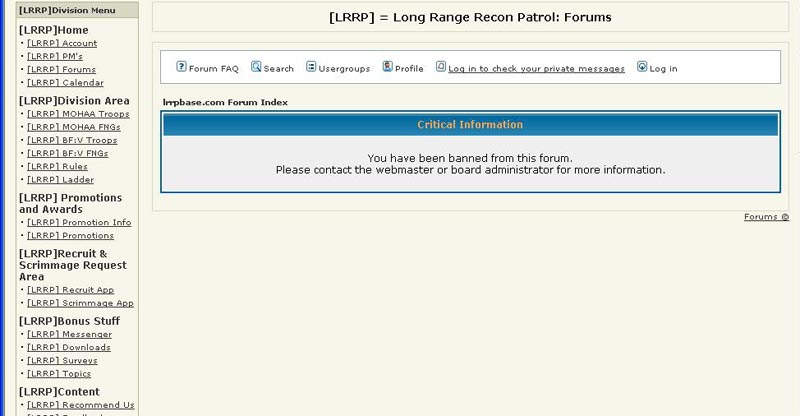Viewport: 800px width, 416px height.
Task: Click the [LRRP]Division Area heading
Action: (x=74, y=101)
